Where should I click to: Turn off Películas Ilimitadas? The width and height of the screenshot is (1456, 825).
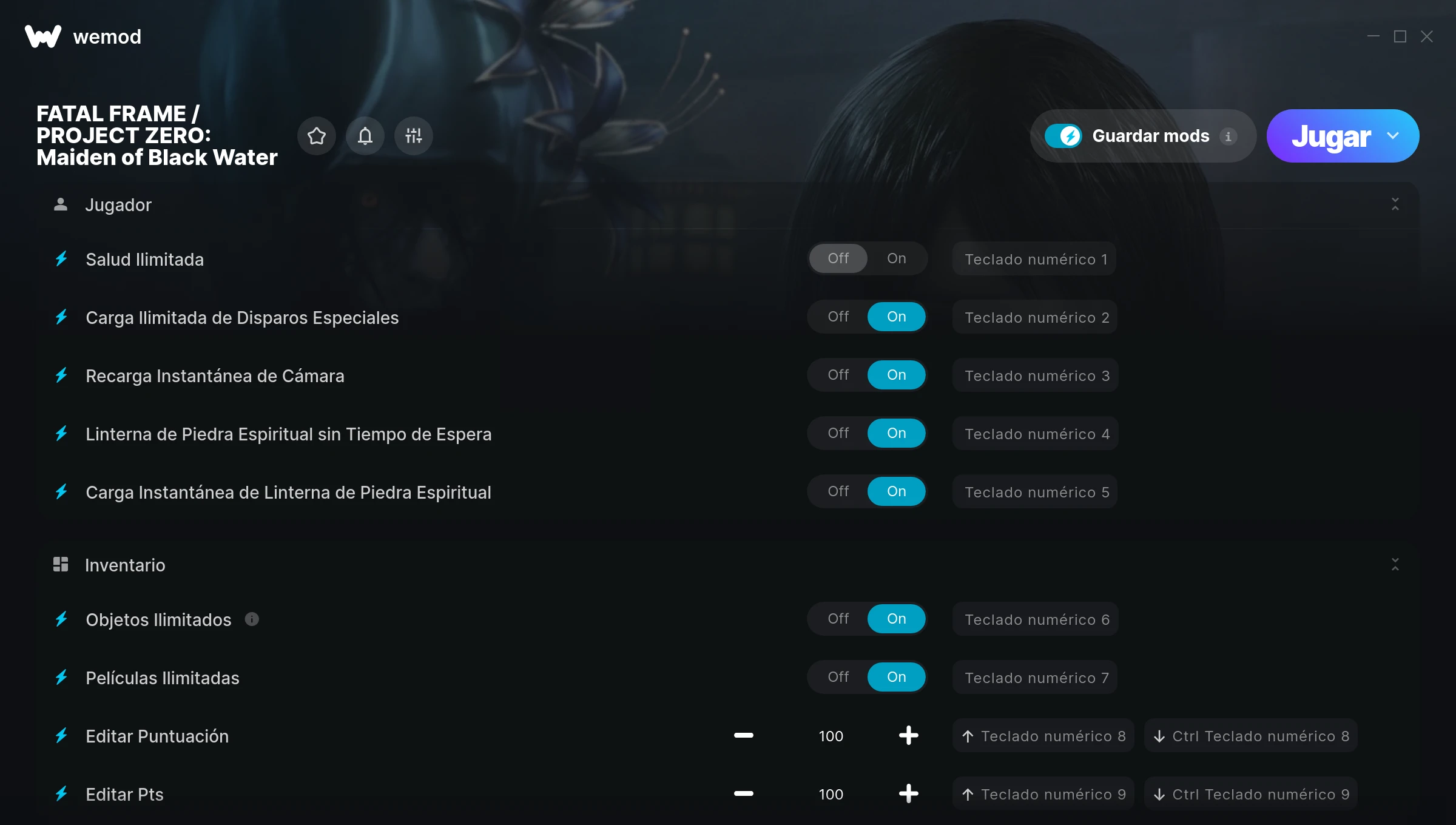pyautogui.click(x=838, y=677)
